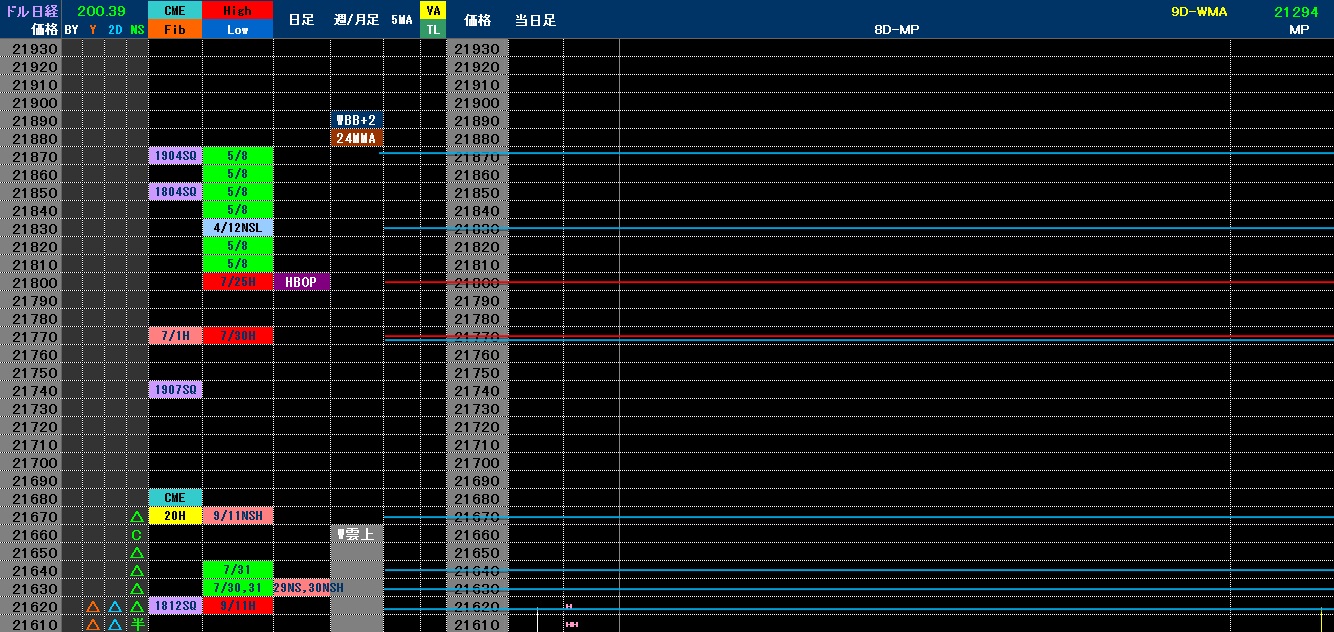
Task: Click the green triangle at row 21650
Action: [x=137, y=553]
